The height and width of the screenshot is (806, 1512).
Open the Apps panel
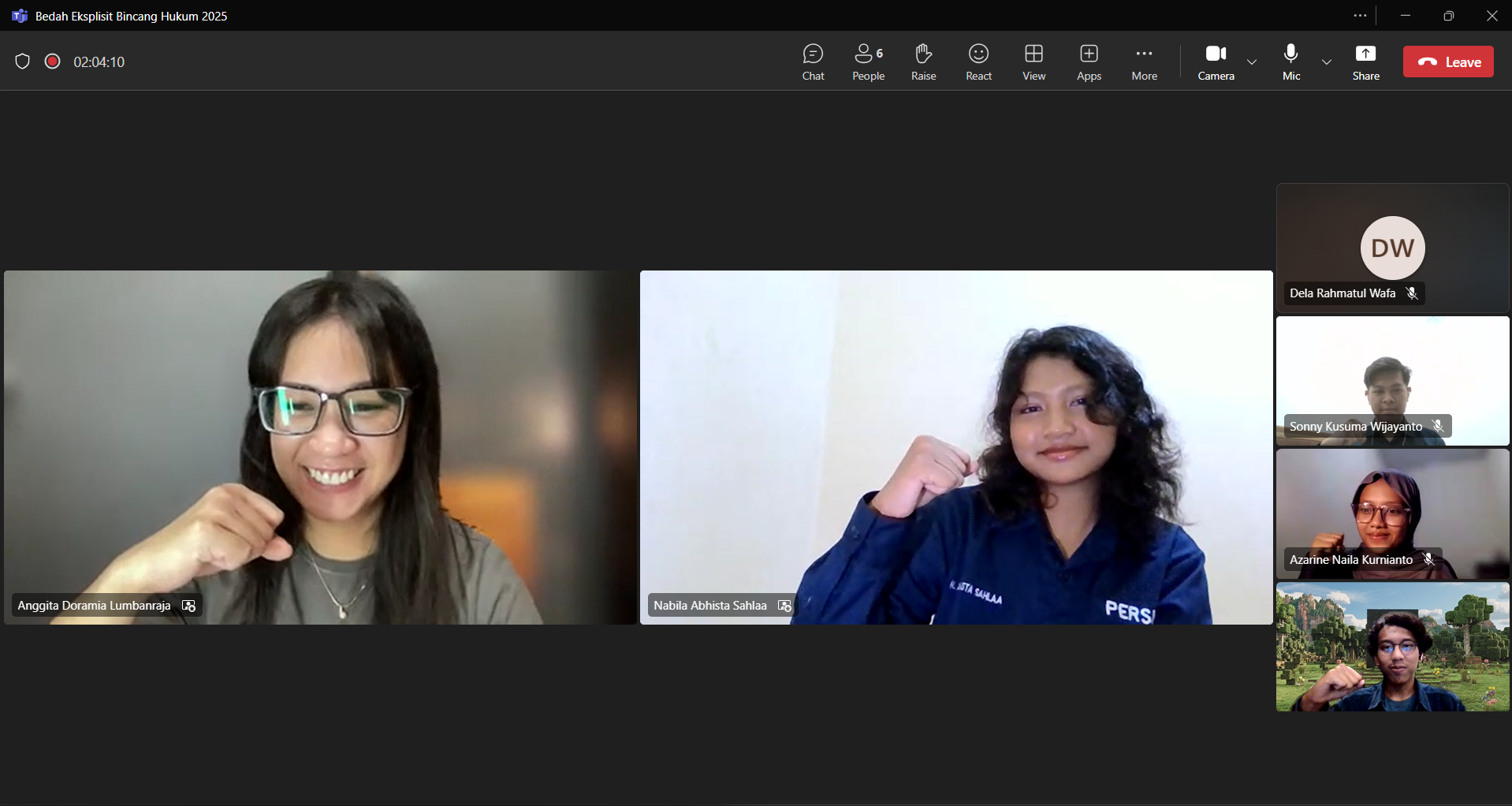pyautogui.click(x=1089, y=62)
